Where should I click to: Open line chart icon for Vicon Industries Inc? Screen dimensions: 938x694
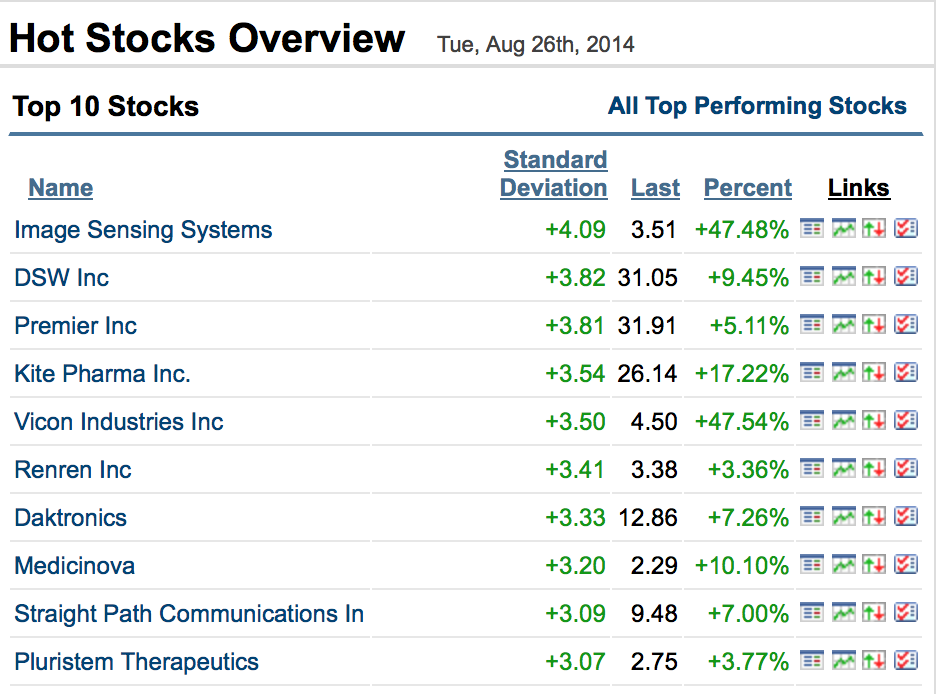pos(843,420)
